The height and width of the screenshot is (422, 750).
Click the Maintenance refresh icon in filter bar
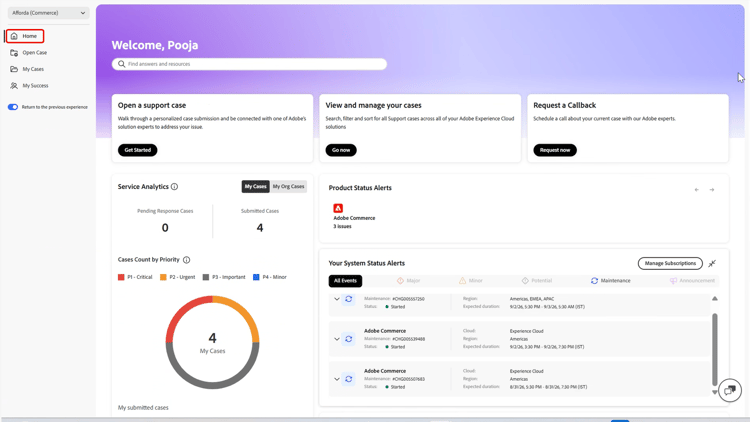(x=595, y=281)
